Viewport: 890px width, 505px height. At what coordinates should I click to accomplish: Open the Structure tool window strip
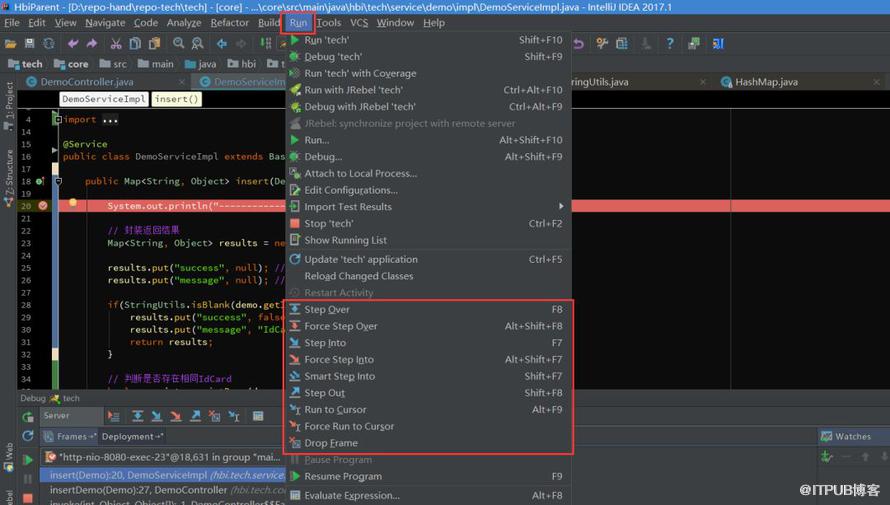click(9, 178)
